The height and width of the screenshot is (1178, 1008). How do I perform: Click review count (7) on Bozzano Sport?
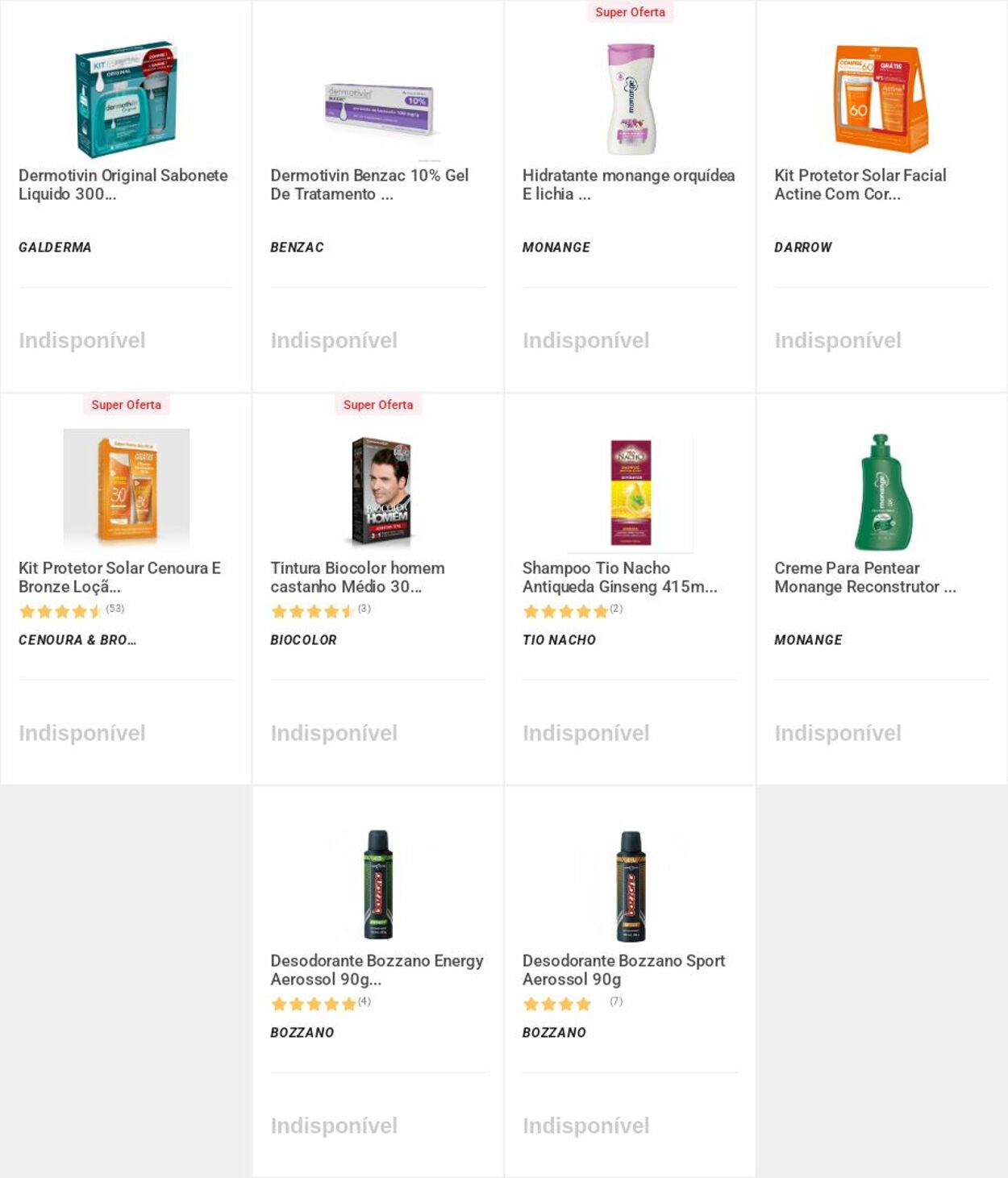[616, 1001]
